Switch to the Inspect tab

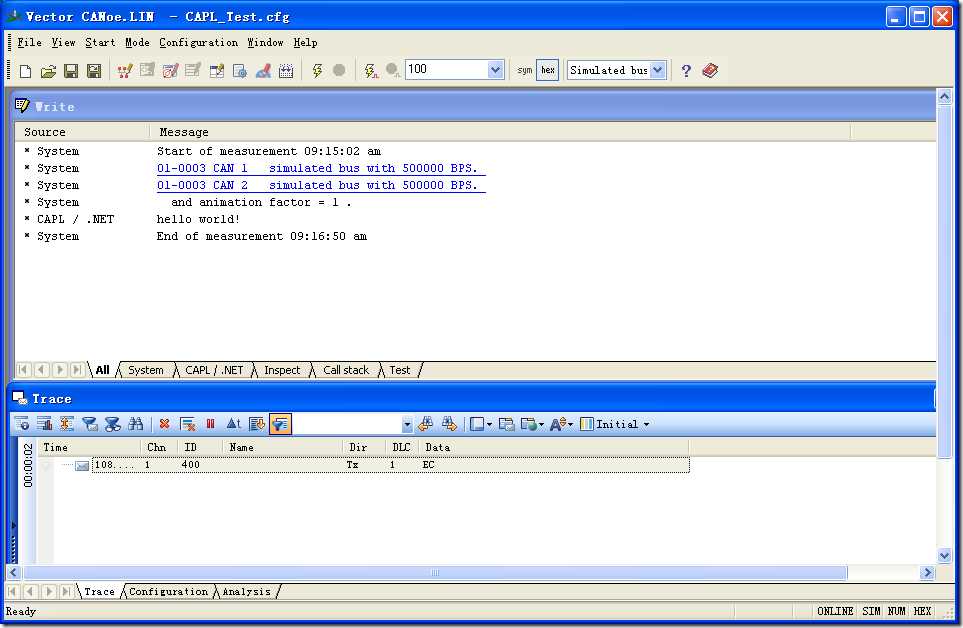pyautogui.click(x=282, y=370)
